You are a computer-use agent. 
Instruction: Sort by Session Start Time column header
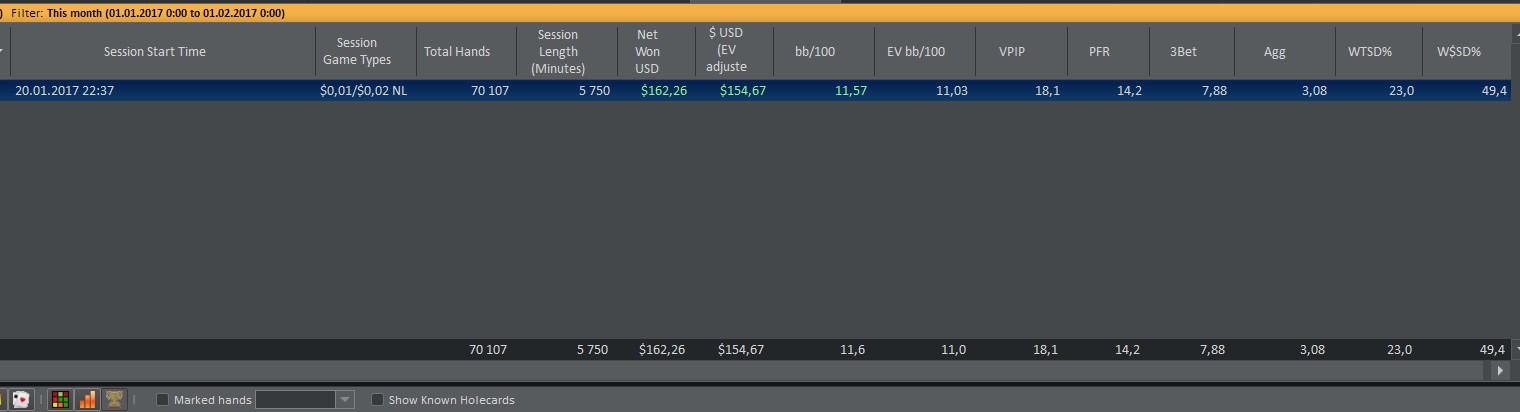click(x=155, y=52)
